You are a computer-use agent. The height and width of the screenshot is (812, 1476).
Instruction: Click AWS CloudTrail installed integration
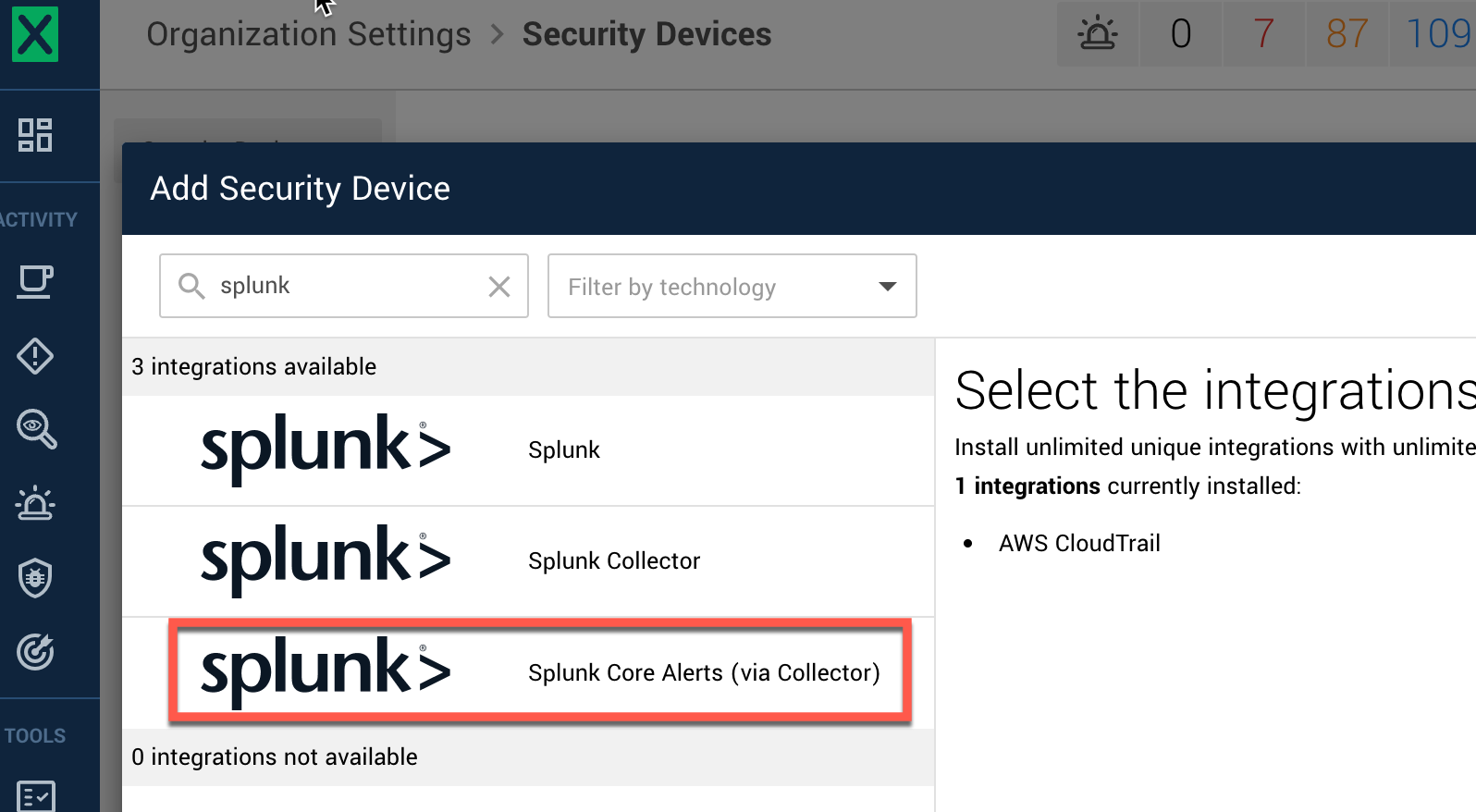coord(1079,544)
